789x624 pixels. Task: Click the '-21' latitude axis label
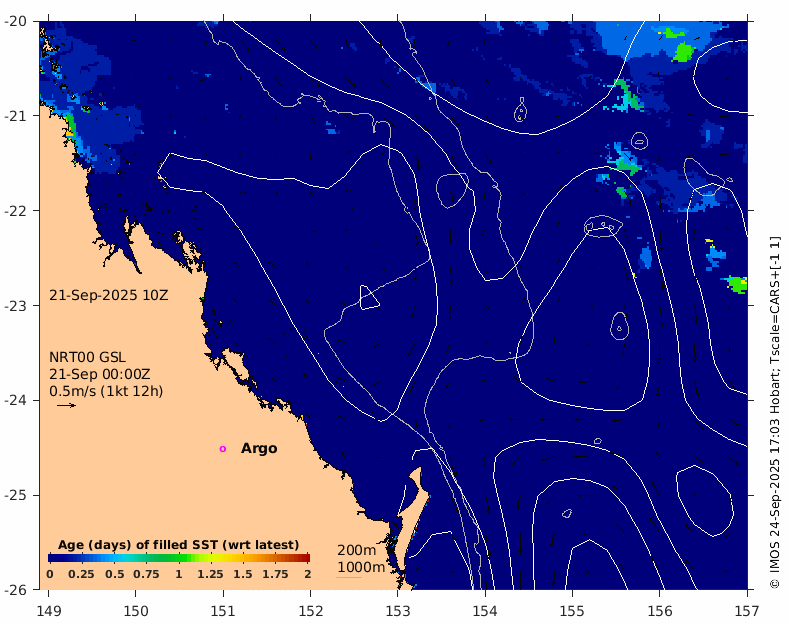(15, 116)
